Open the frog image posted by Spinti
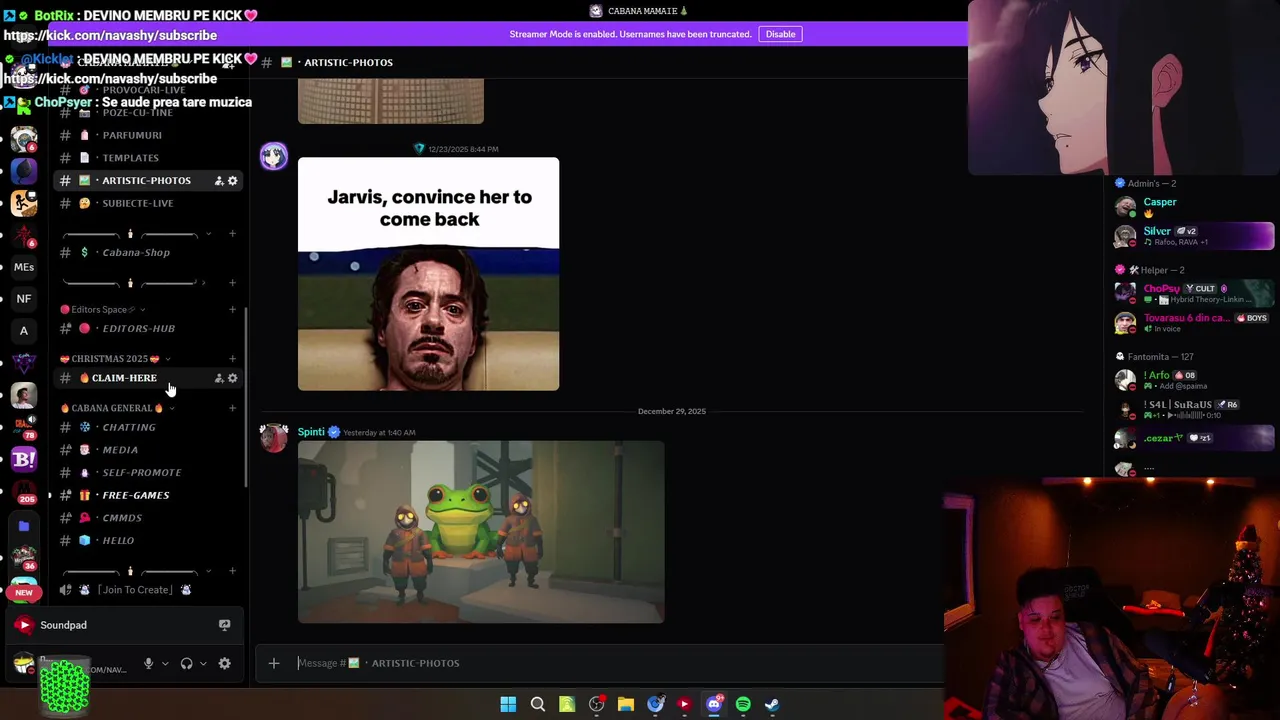Screen dimensions: 1280x720 [481, 532]
